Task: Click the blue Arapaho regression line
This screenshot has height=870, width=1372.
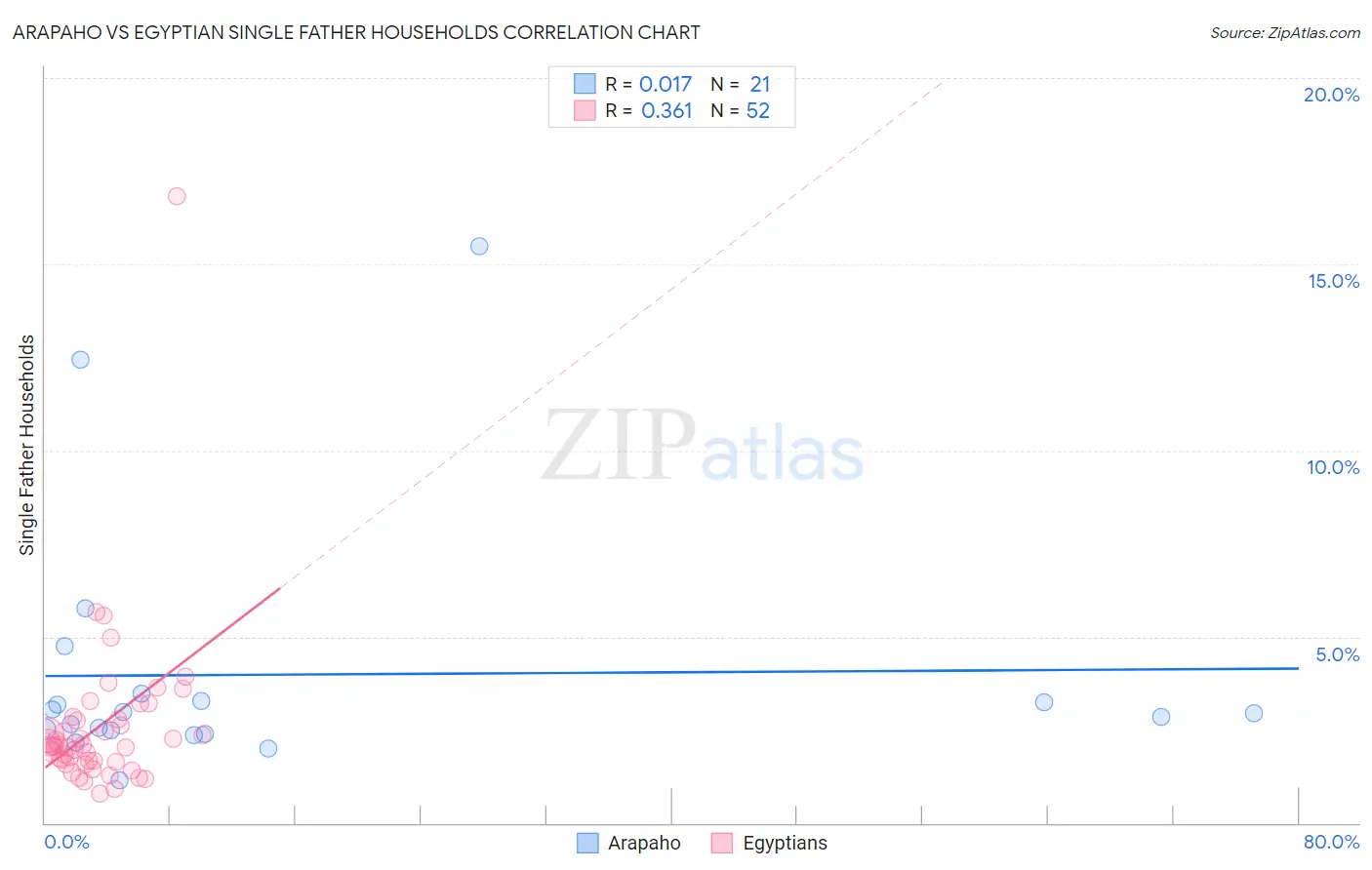Action: (671, 672)
